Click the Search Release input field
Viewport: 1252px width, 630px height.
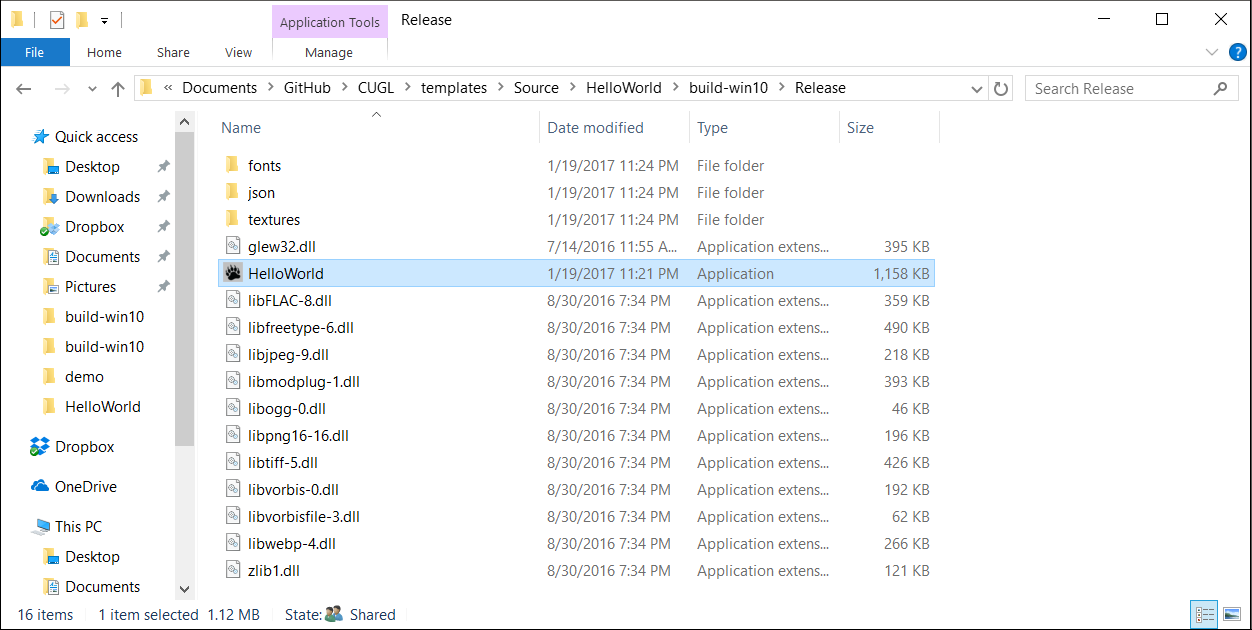point(1120,88)
